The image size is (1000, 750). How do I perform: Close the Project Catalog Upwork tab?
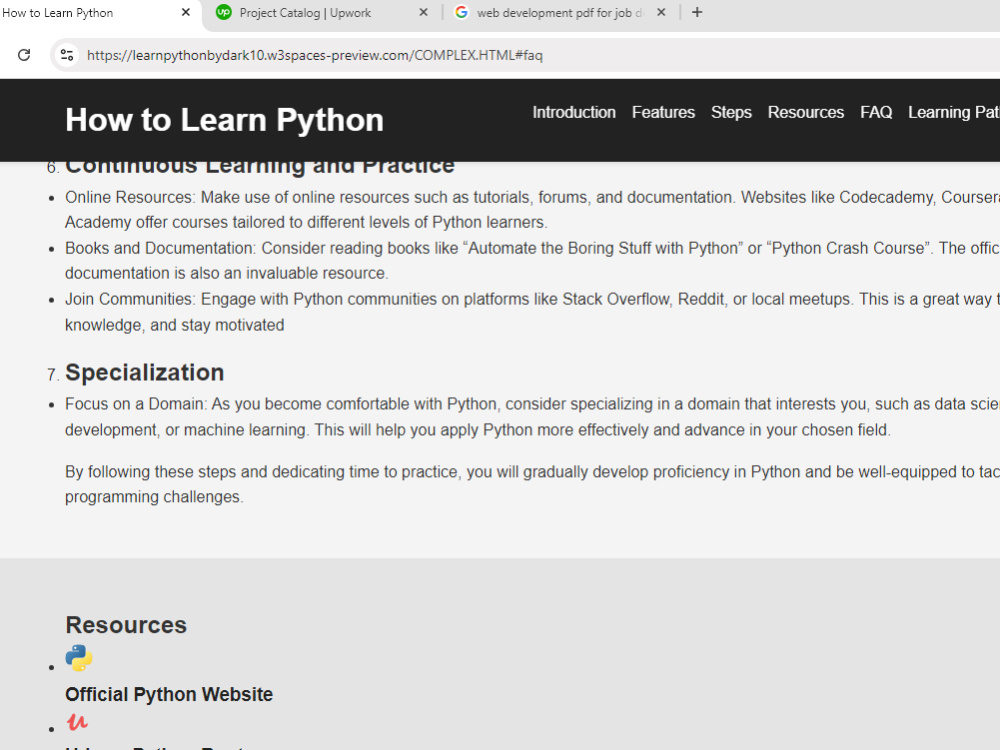point(423,12)
